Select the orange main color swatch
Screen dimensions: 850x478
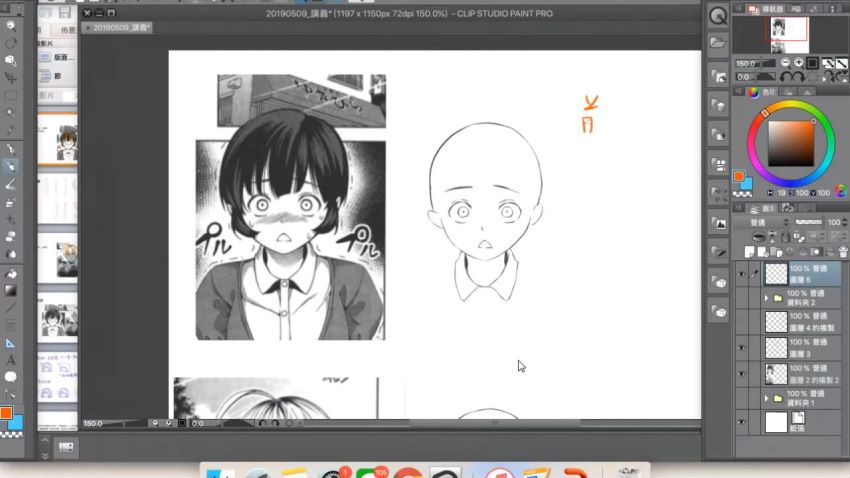pyautogui.click(x=5, y=413)
